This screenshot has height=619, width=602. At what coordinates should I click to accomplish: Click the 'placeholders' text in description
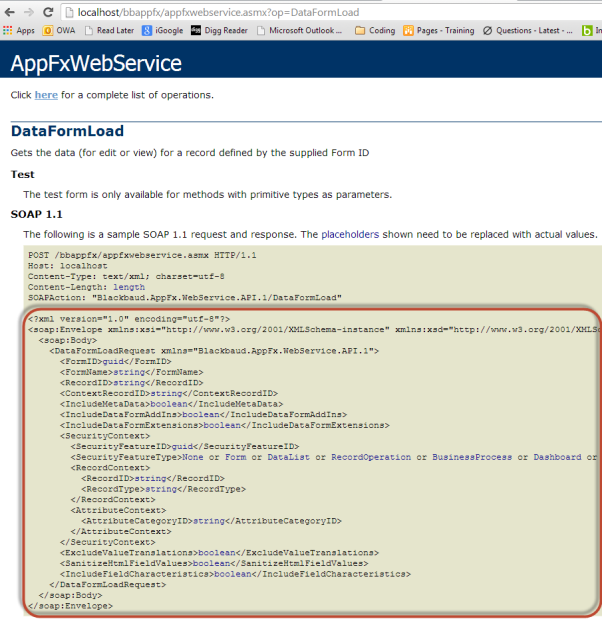coord(350,234)
